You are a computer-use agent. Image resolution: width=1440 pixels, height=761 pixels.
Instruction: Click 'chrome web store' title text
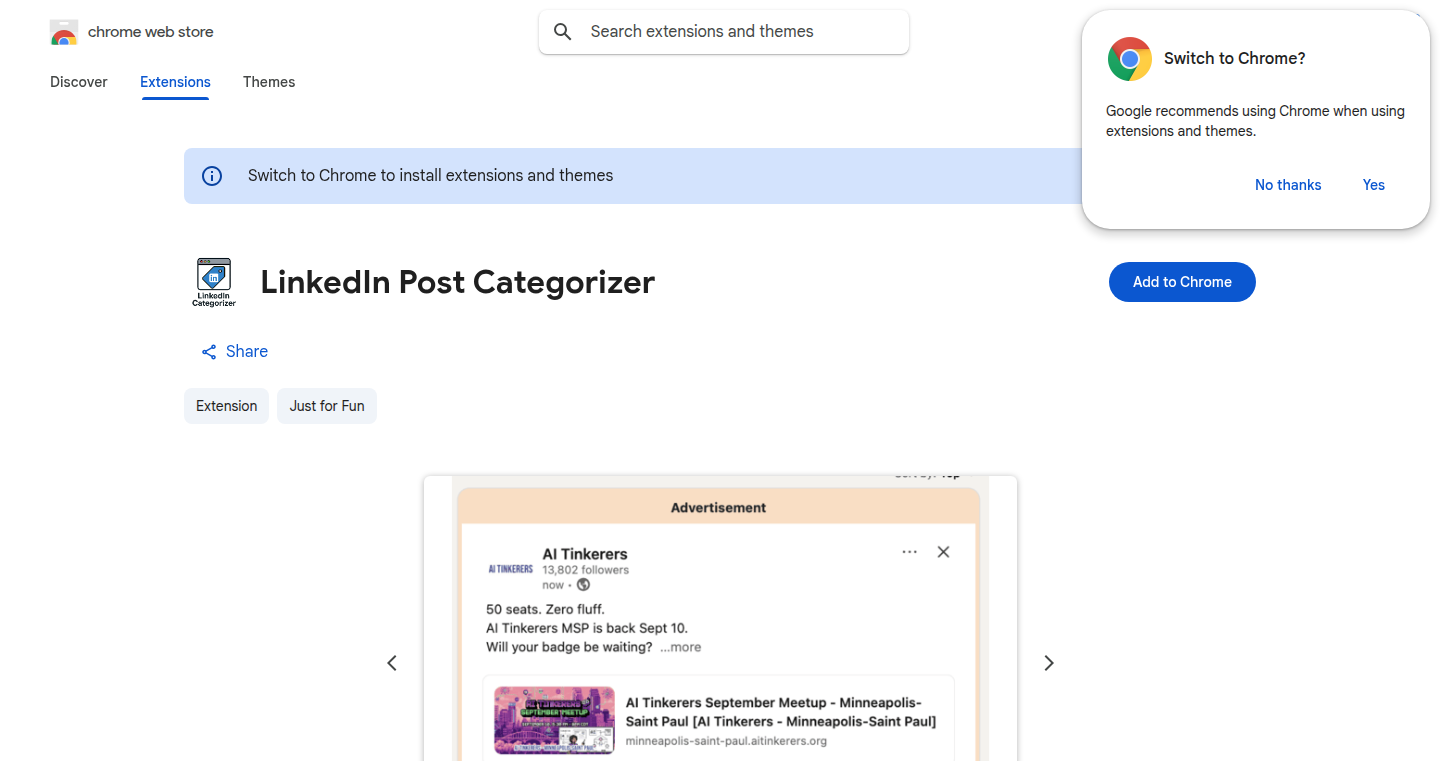151,32
